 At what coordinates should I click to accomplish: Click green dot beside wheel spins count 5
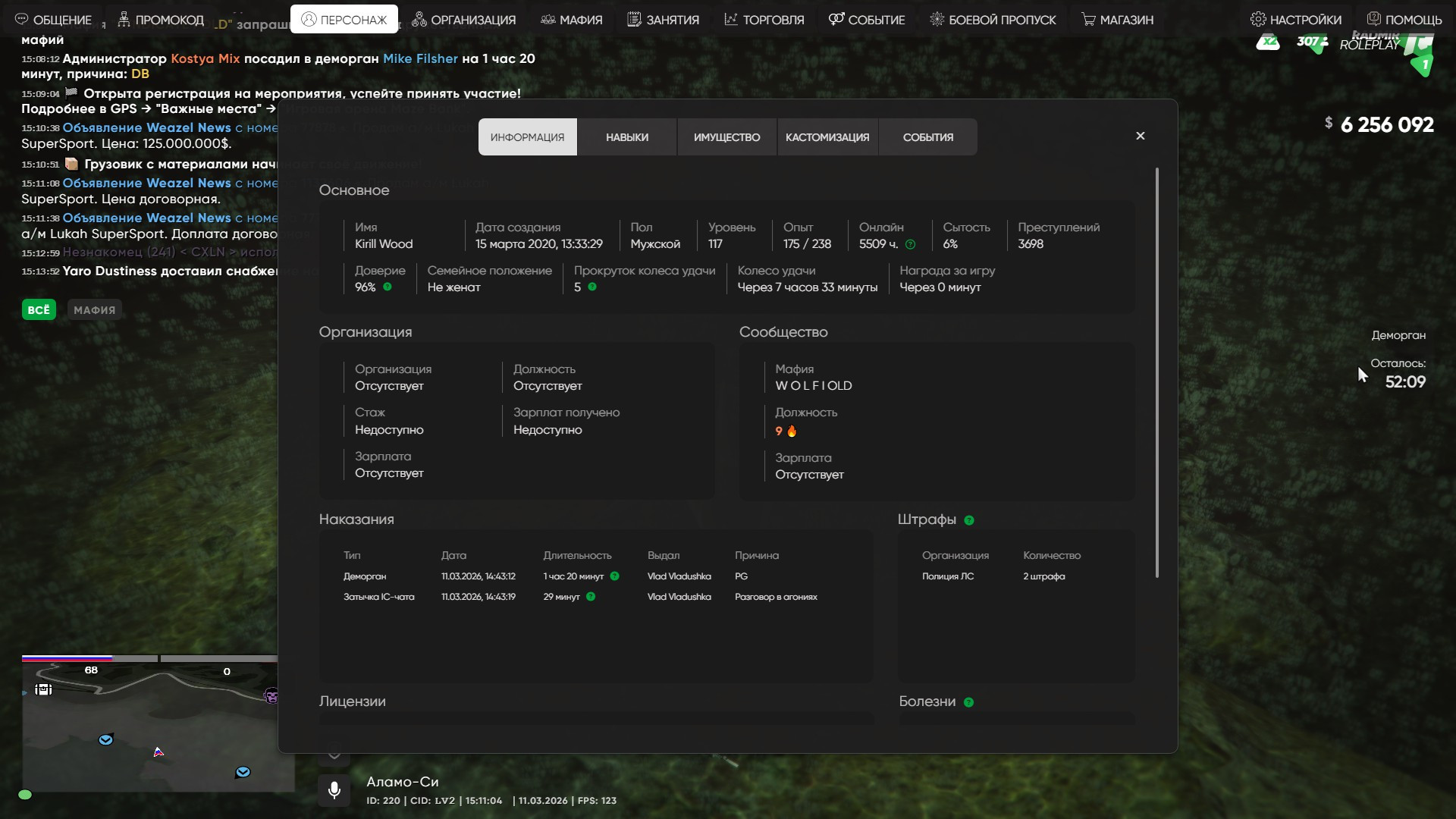592,287
